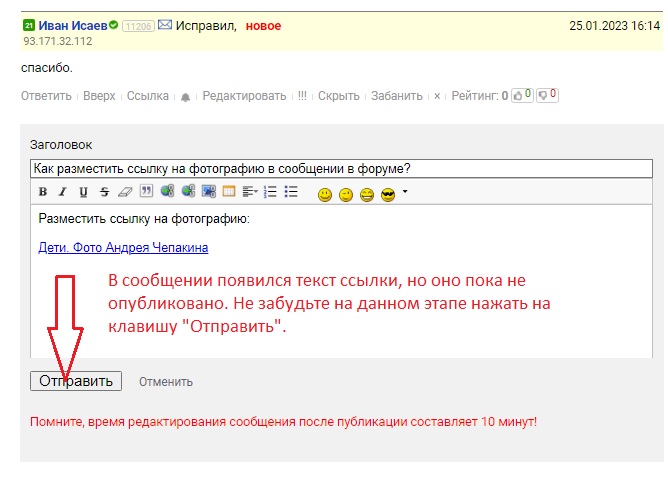The width and height of the screenshot is (668, 480).
Task: Apply strikethrough formatting
Action: pyautogui.click(x=104, y=192)
